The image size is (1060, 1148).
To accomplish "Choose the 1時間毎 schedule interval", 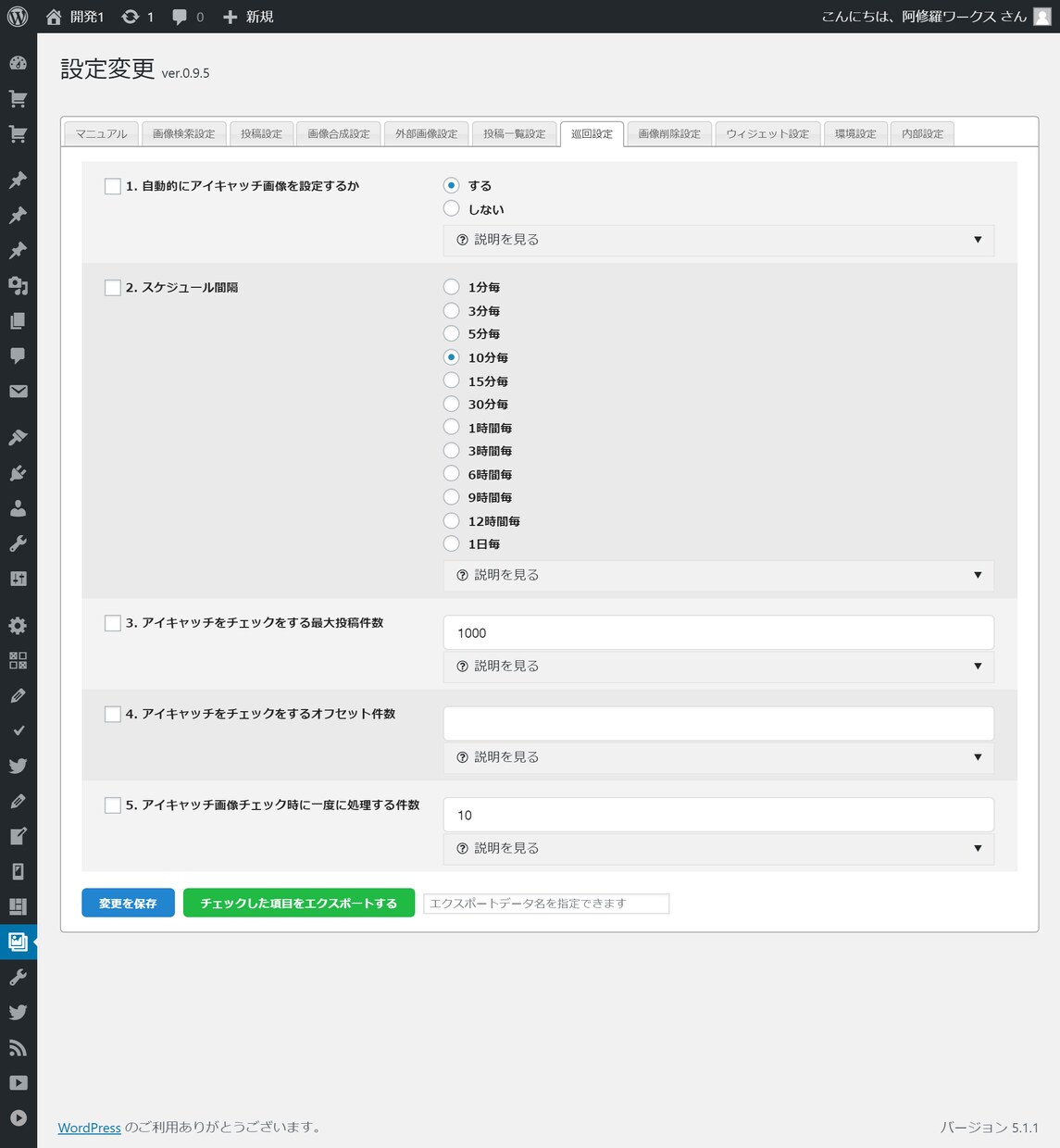I will [452, 427].
